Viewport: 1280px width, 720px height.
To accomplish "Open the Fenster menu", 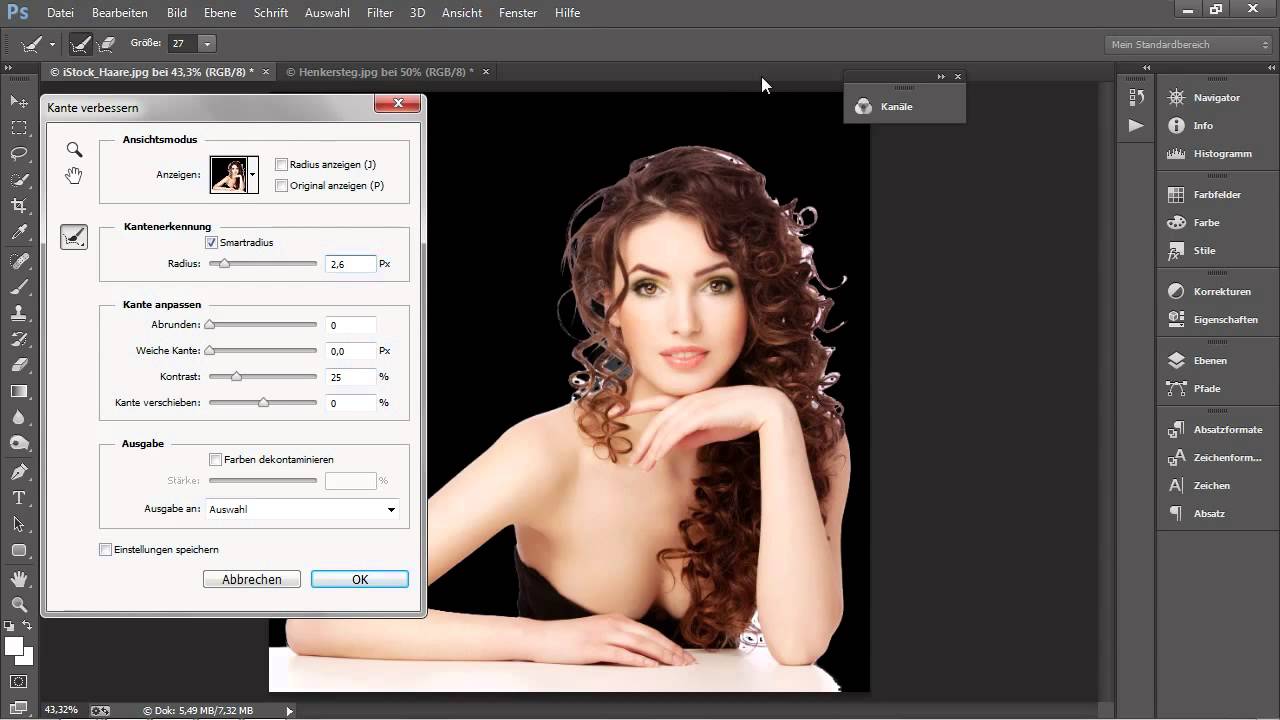I will (518, 13).
